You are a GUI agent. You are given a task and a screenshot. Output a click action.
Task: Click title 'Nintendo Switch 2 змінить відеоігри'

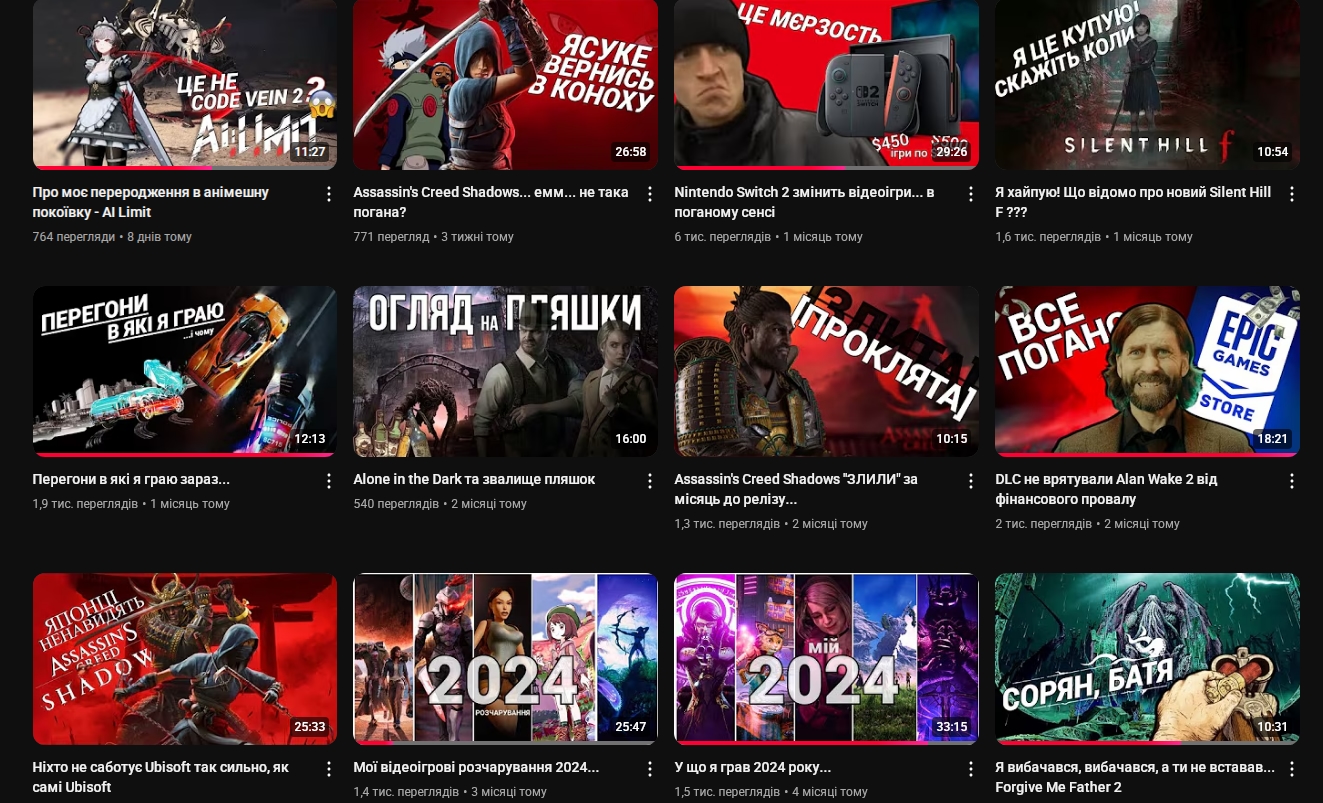(804, 202)
